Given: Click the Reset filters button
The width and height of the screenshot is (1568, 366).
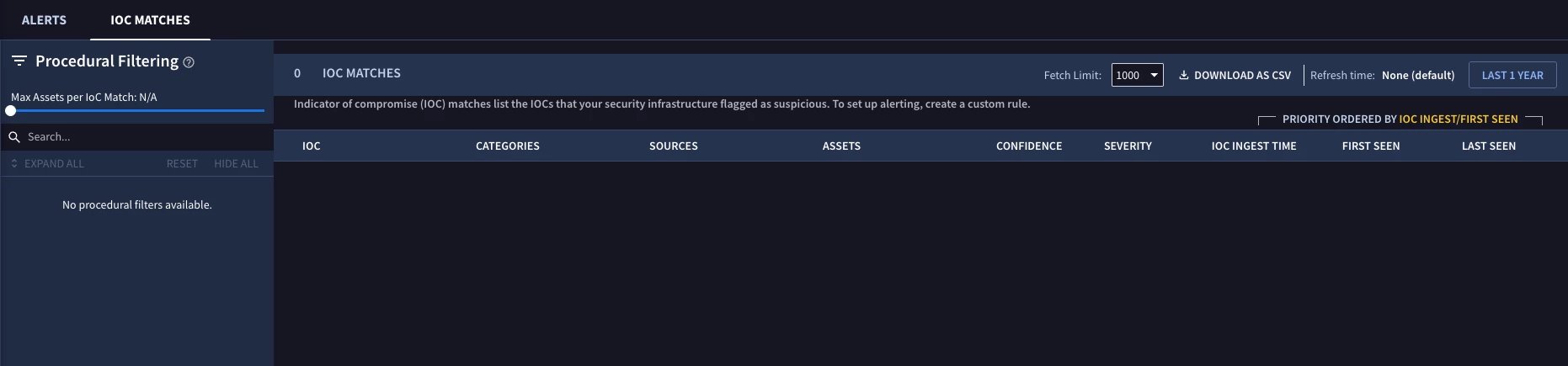Looking at the screenshot, I should (182, 164).
